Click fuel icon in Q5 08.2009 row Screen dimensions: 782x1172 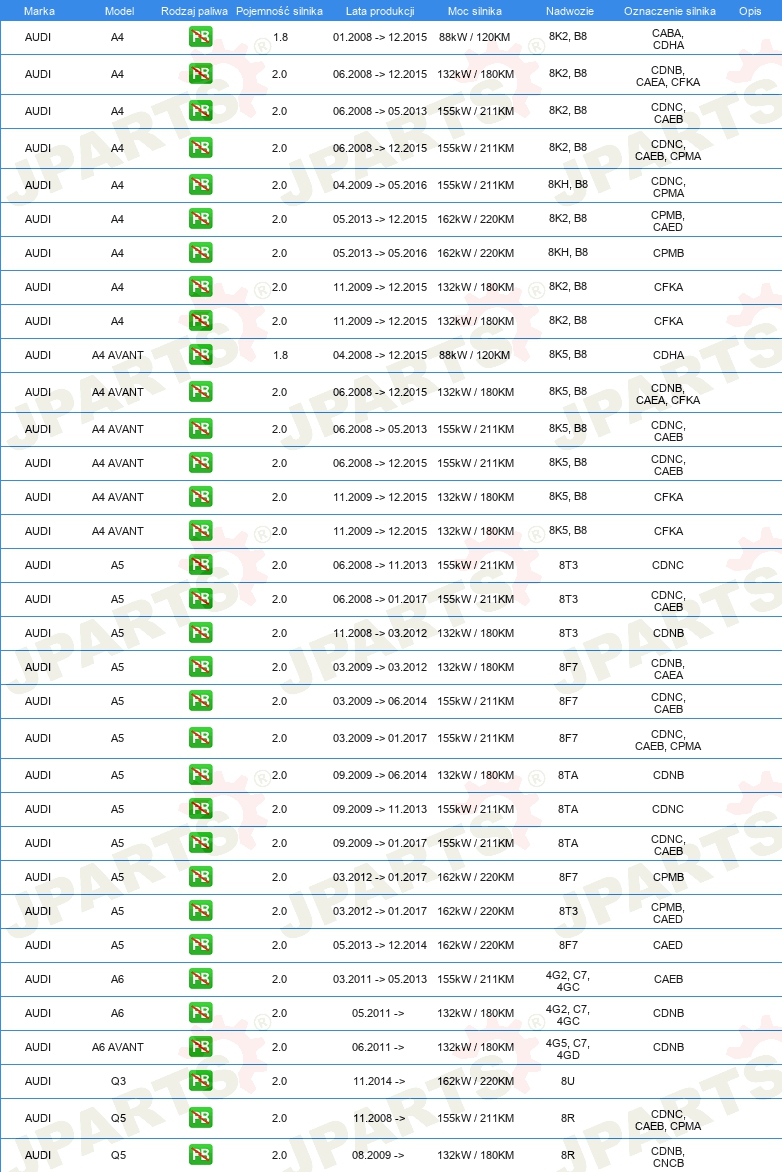point(200,1155)
